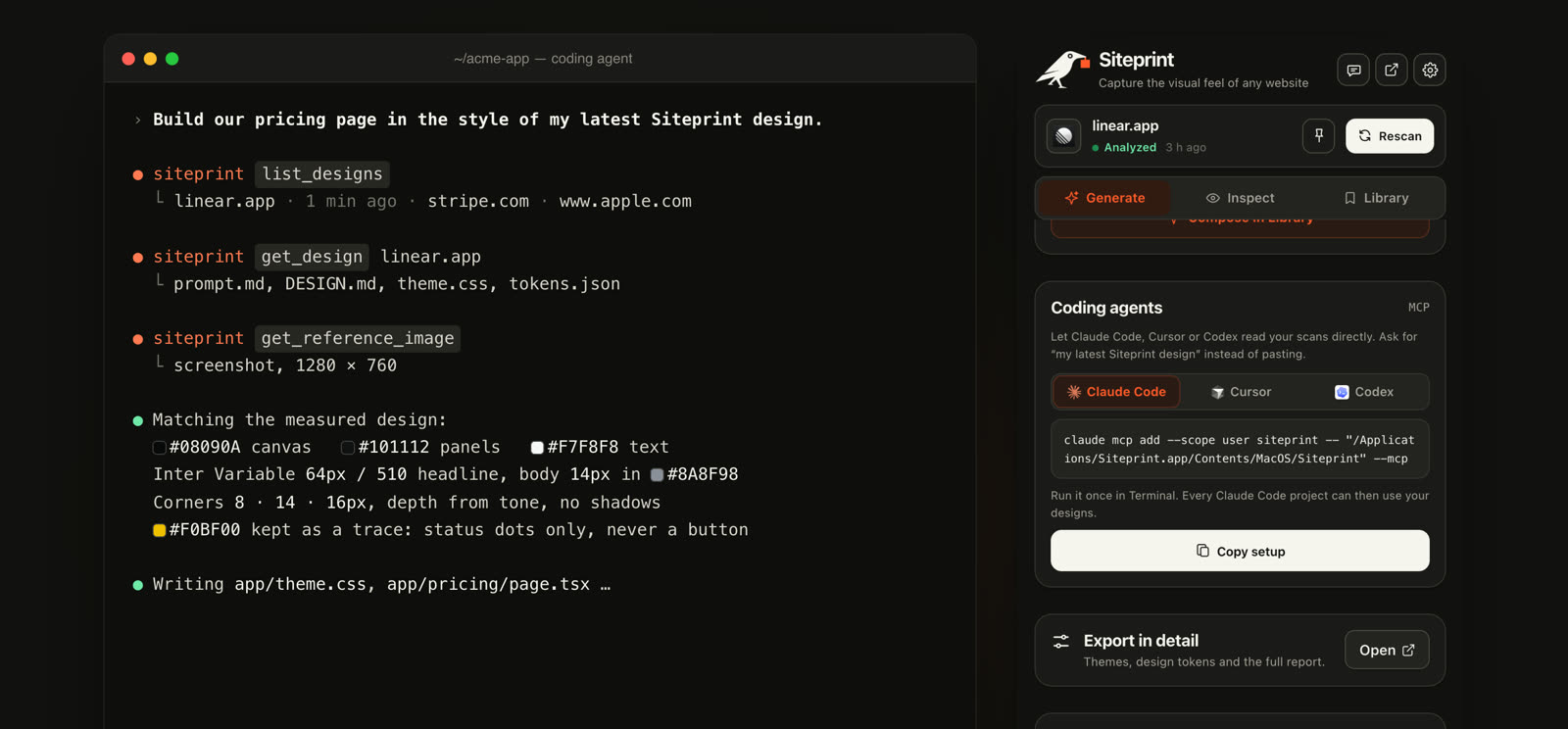Select the Claude Code agent option
This screenshot has width=1568, height=729.
coord(1116,392)
